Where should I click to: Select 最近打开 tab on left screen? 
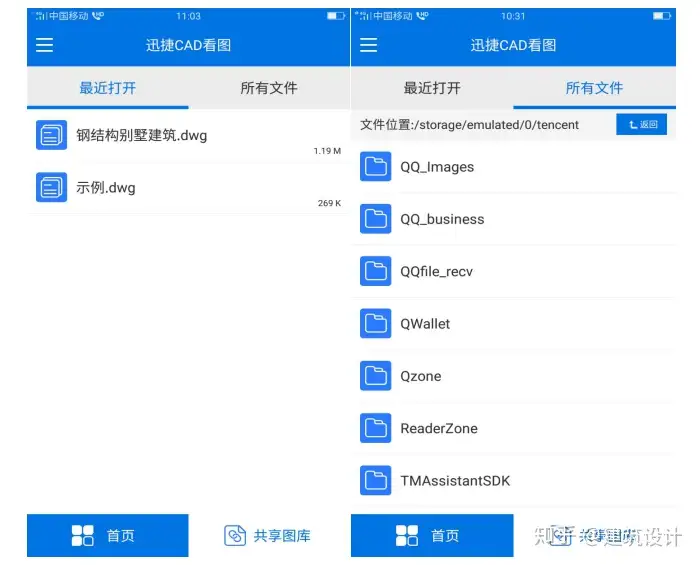(x=108, y=88)
